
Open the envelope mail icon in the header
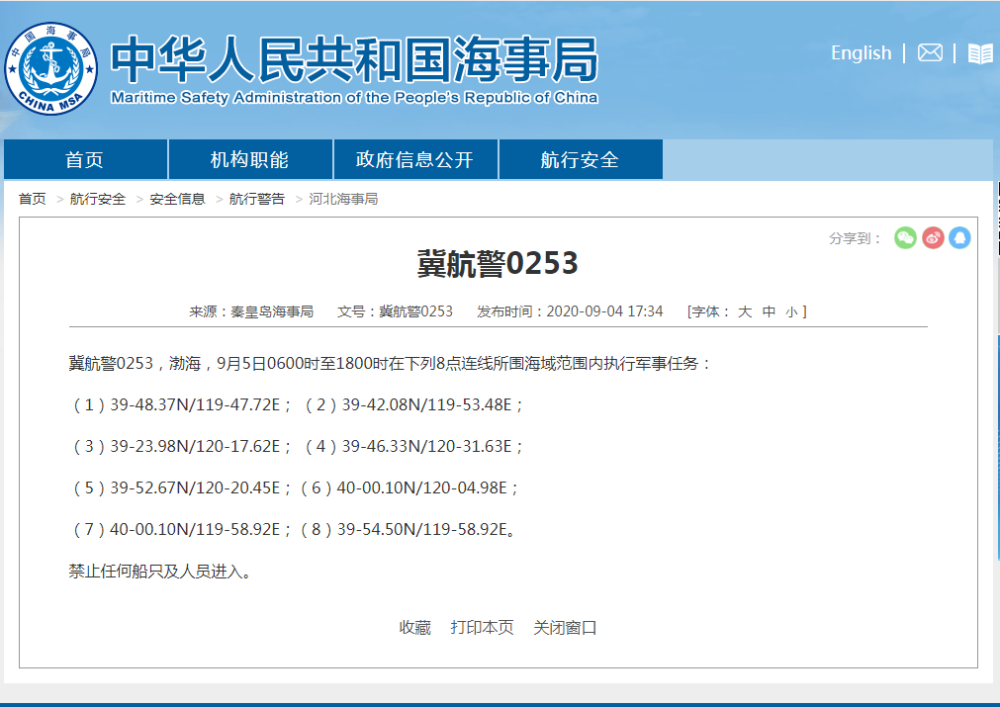coord(930,53)
